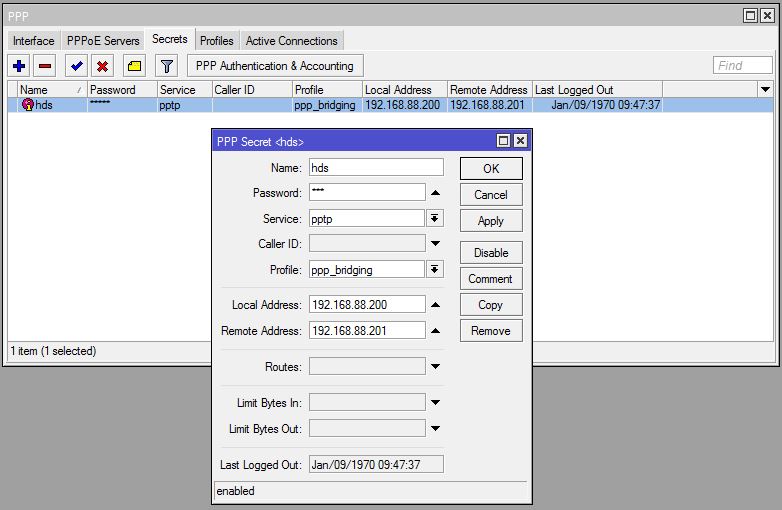Close the PPP Secret hds dialog

click(x=520, y=141)
